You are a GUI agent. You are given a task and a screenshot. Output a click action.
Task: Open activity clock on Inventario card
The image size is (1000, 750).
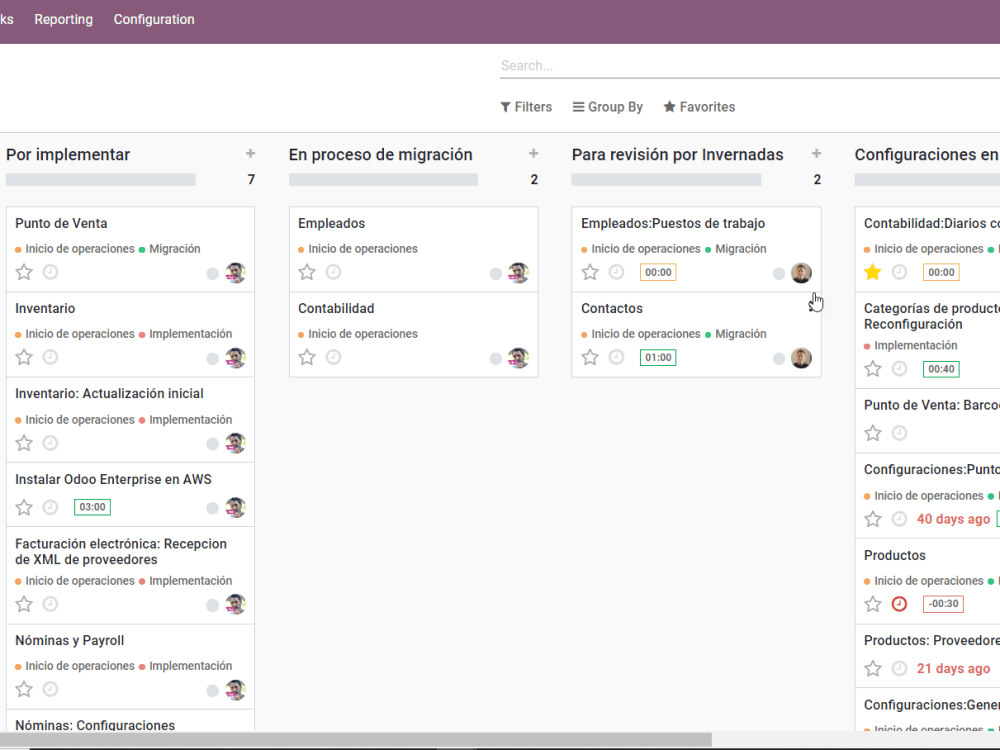(x=50, y=357)
